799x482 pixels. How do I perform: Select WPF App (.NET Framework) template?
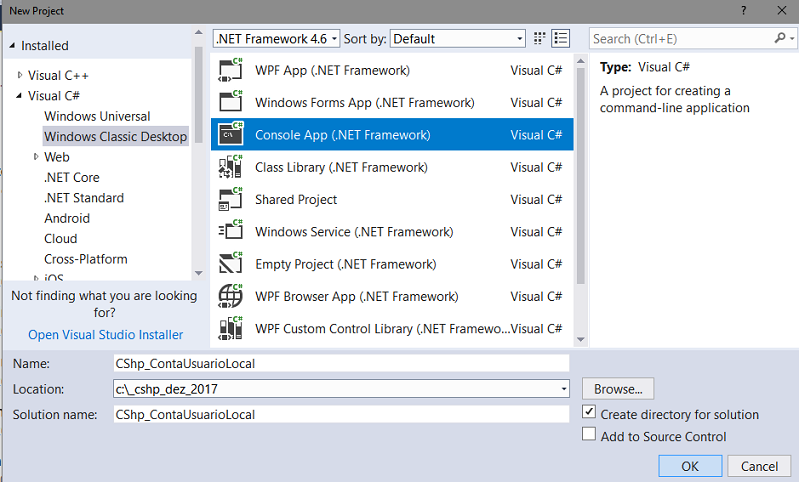[x=392, y=70]
